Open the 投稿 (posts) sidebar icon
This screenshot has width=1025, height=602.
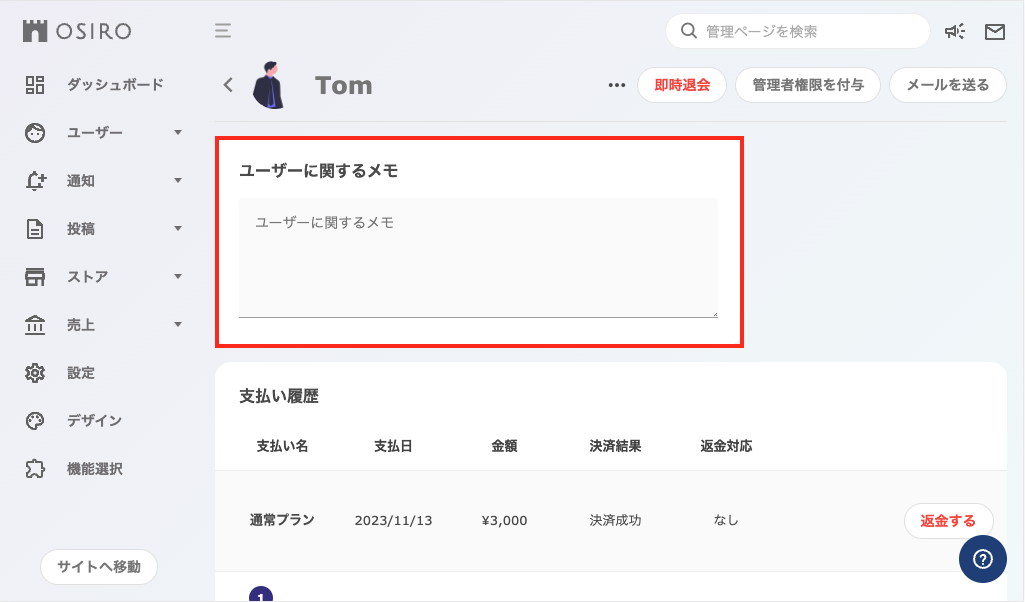pyautogui.click(x=35, y=229)
